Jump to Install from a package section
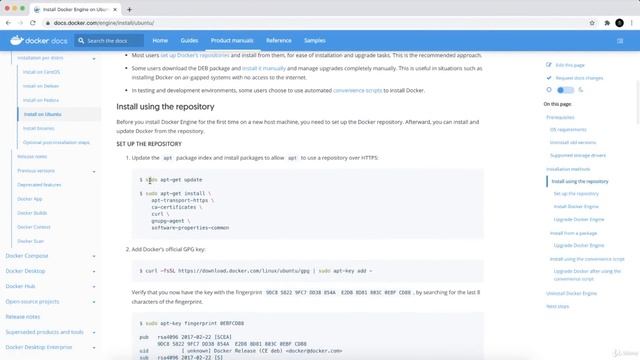 [573, 233]
